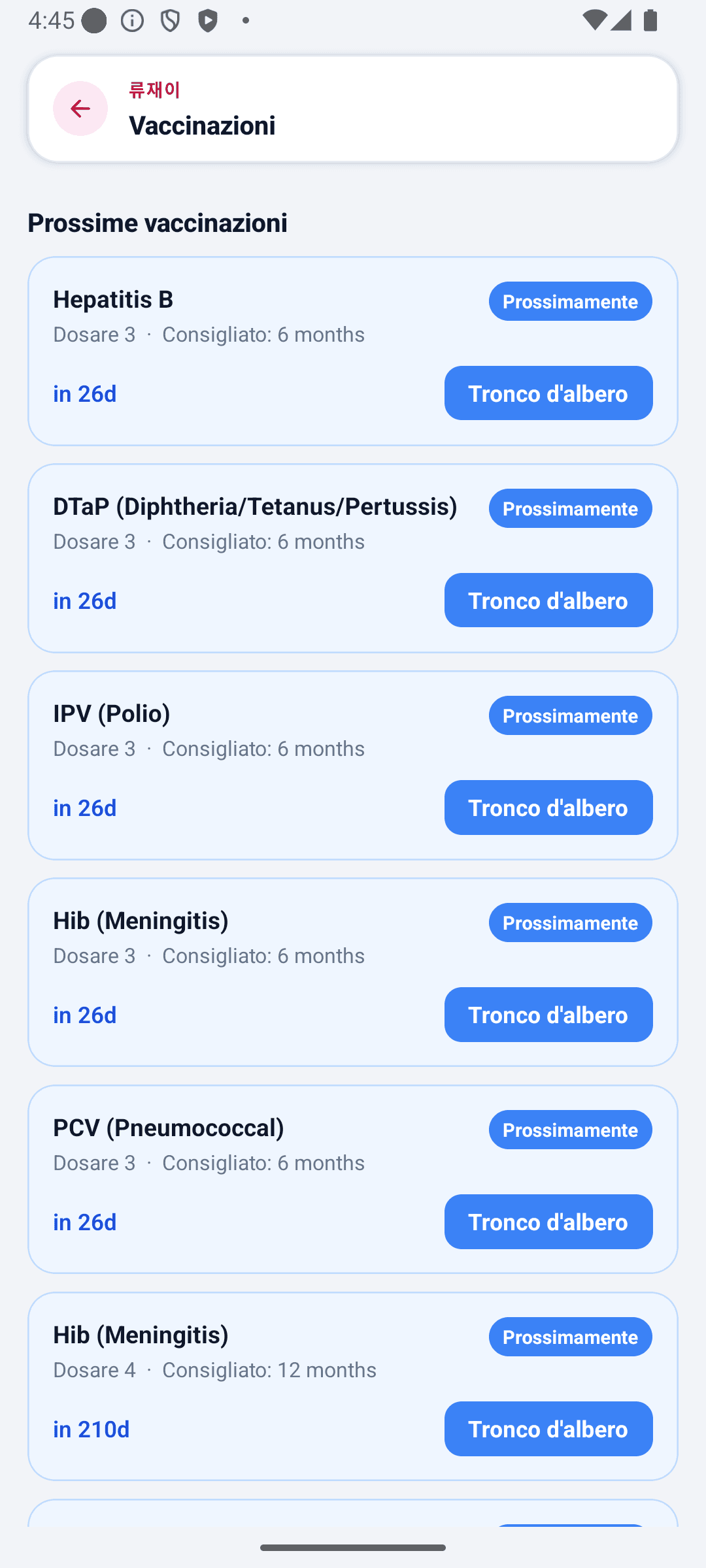Open the PCV (Pneumococcal) card title
This screenshot has width=706, height=1568.
pyautogui.click(x=169, y=1128)
